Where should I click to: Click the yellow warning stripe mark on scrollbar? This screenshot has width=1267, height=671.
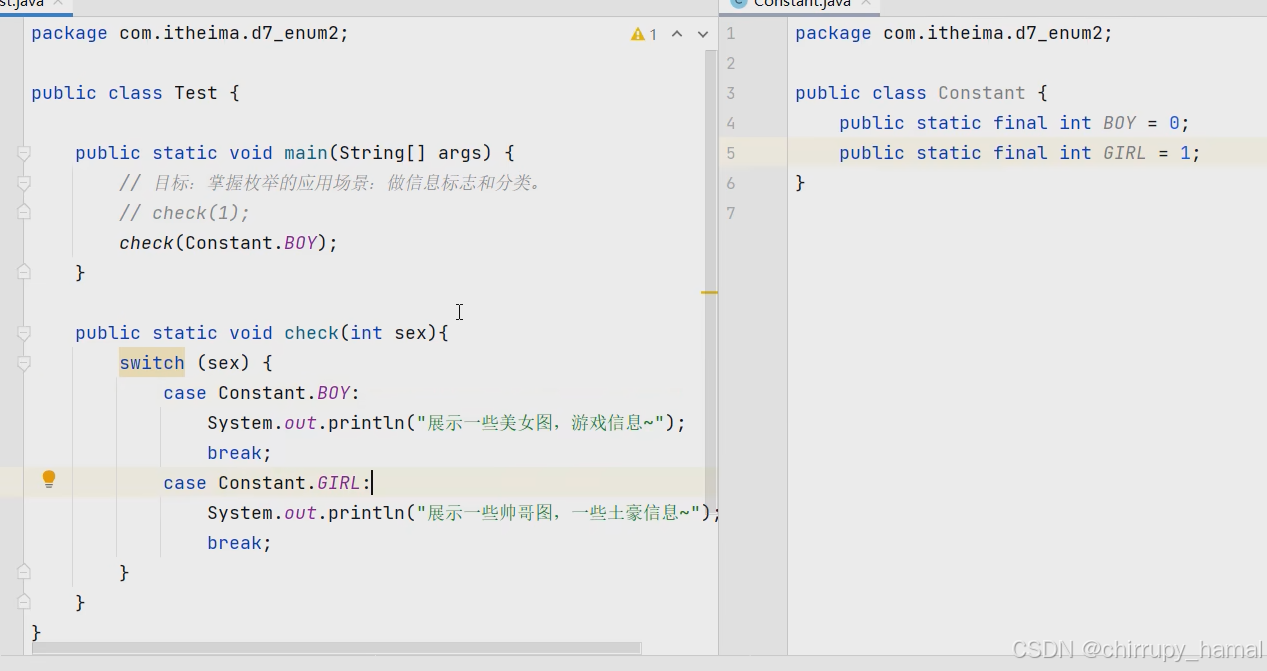click(x=709, y=292)
